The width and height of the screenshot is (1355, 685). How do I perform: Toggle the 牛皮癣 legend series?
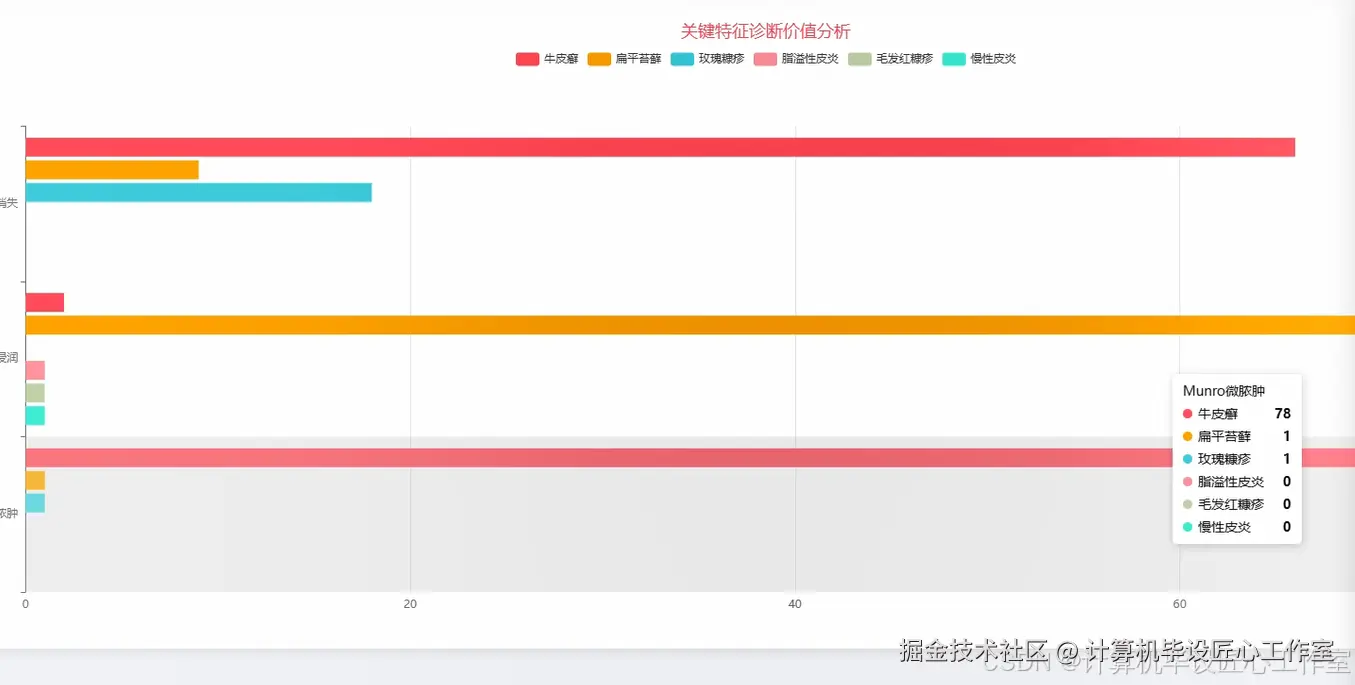tap(547, 59)
